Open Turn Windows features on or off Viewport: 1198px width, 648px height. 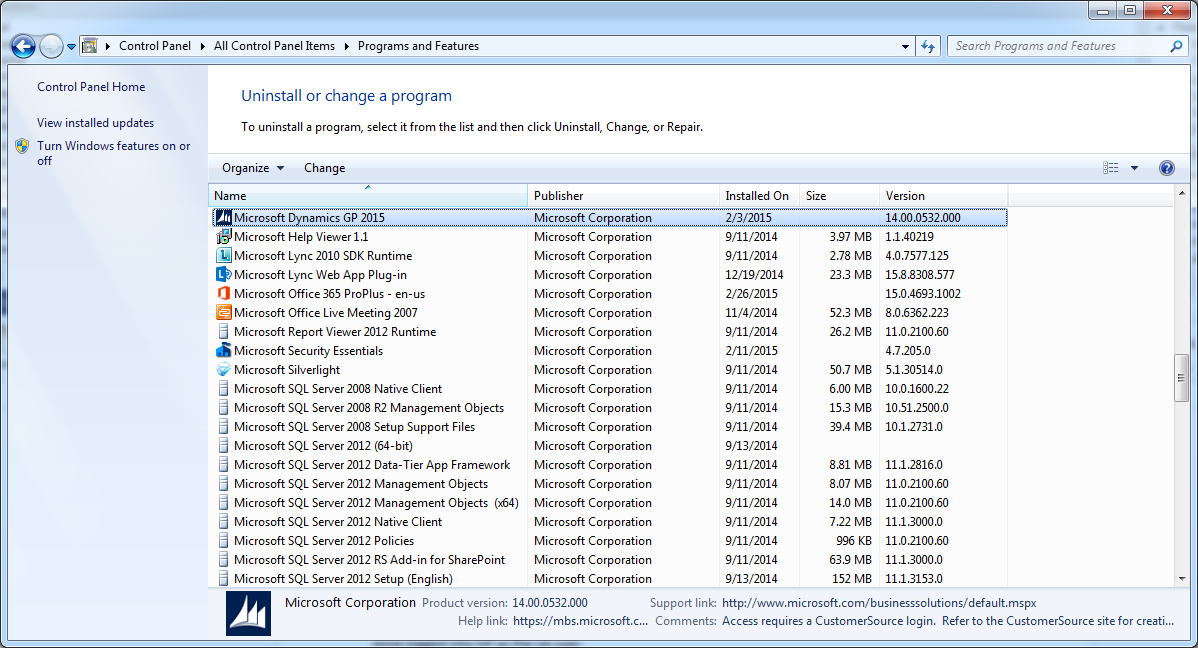[114, 154]
